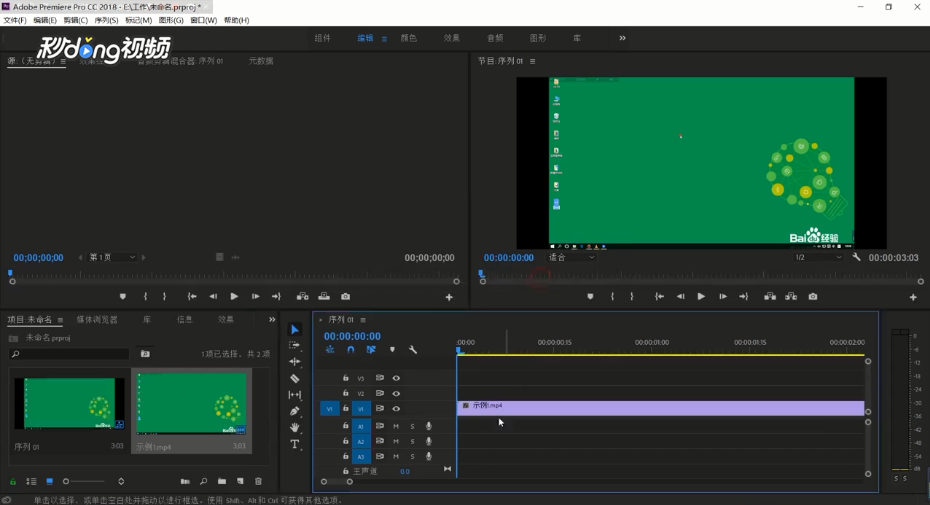Open 文件(F) menu
930x505 pixels.
[x=15, y=20]
